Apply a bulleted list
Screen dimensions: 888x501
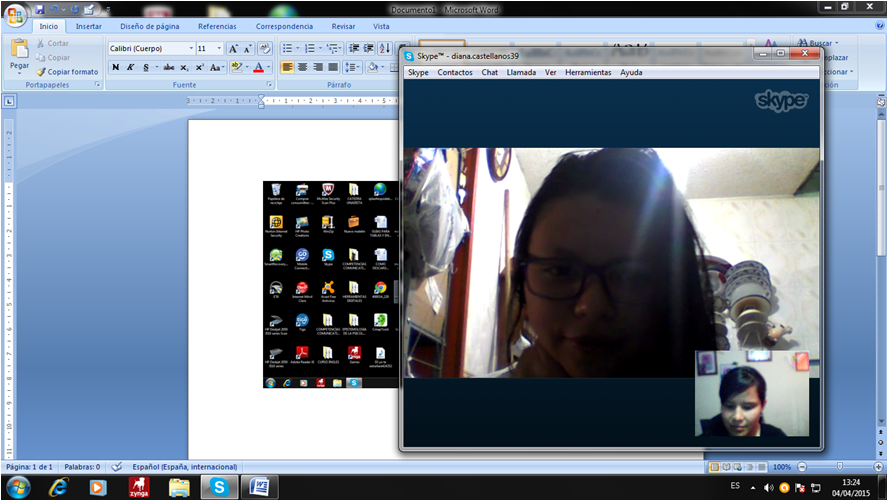(x=287, y=49)
